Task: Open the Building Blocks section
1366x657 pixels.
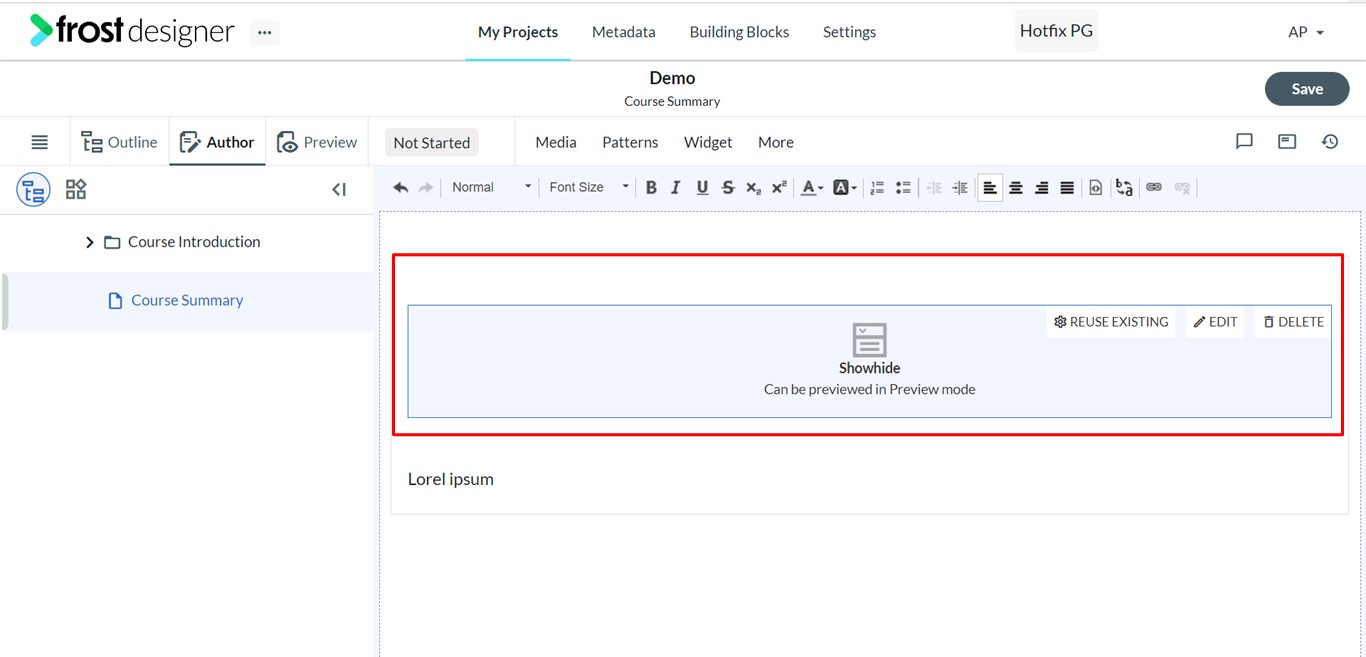Action: click(x=739, y=32)
